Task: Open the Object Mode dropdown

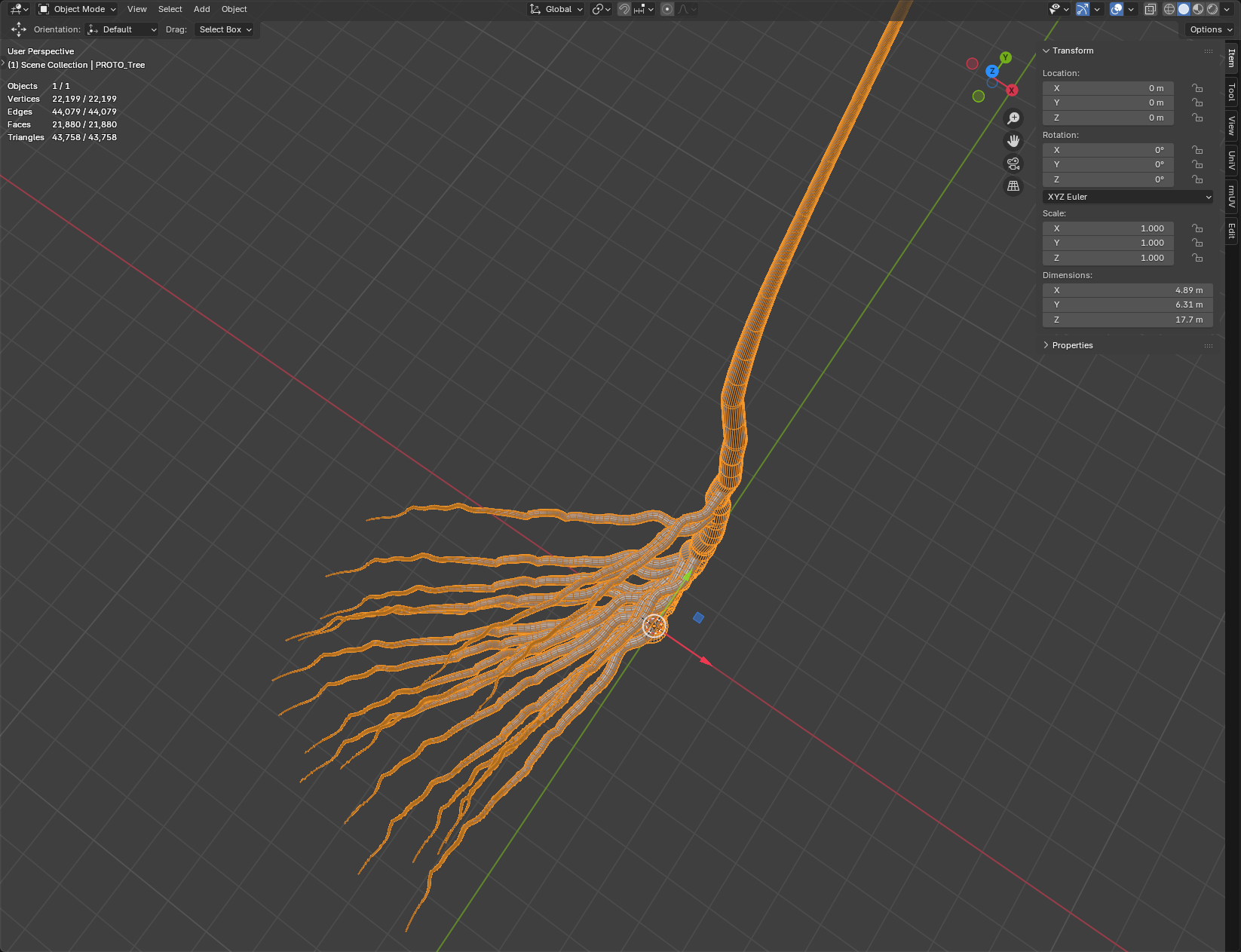Action: pos(78,9)
